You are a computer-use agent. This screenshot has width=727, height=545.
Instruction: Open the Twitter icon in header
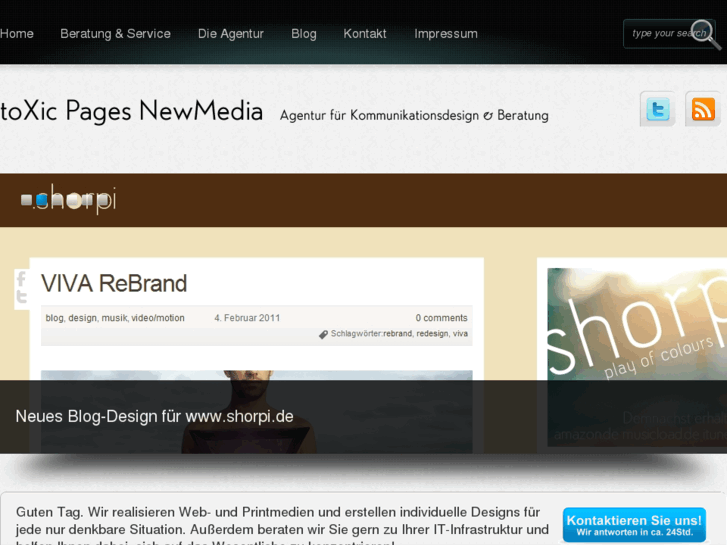(658, 109)
